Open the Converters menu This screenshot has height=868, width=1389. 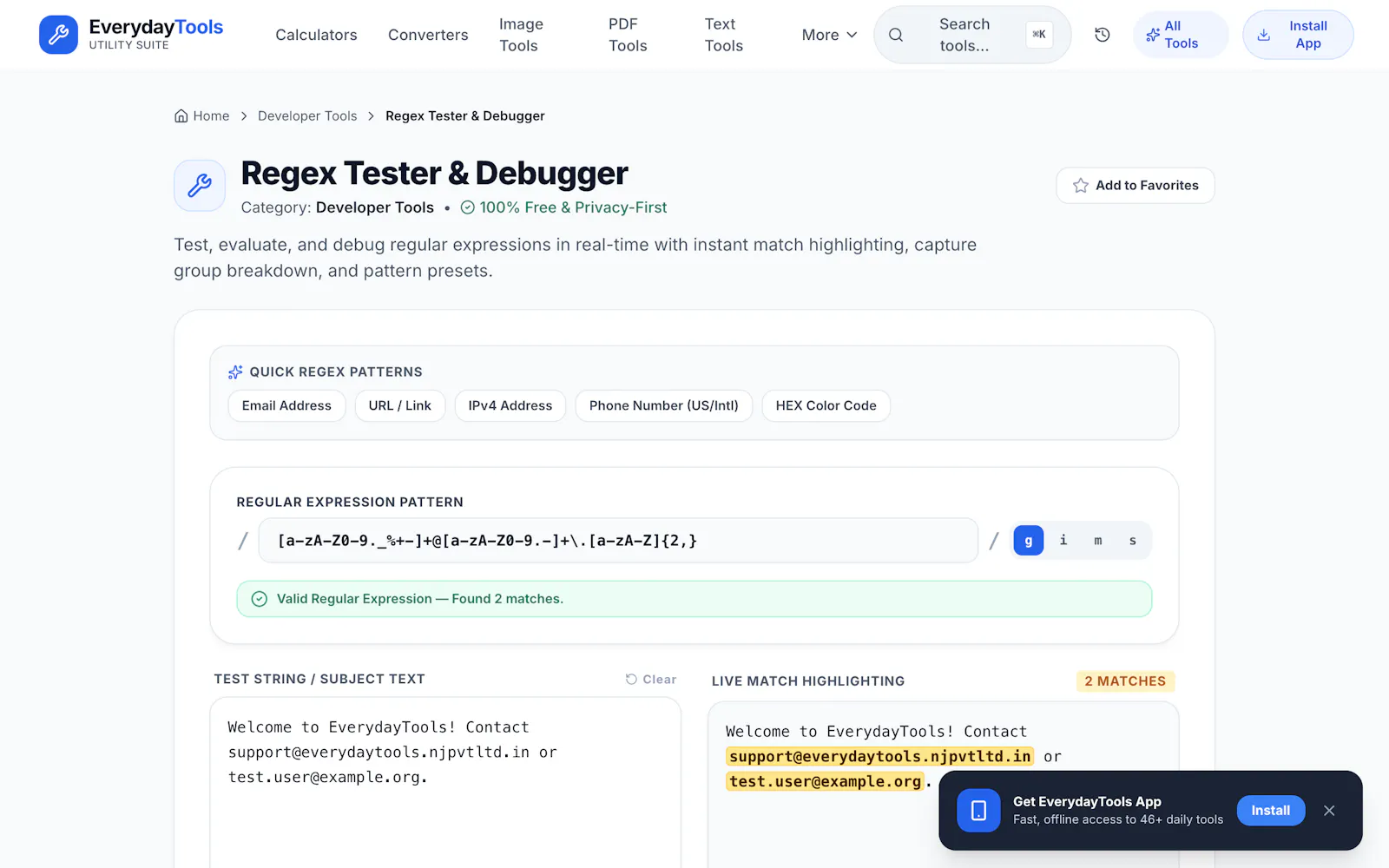coord(428,35)
